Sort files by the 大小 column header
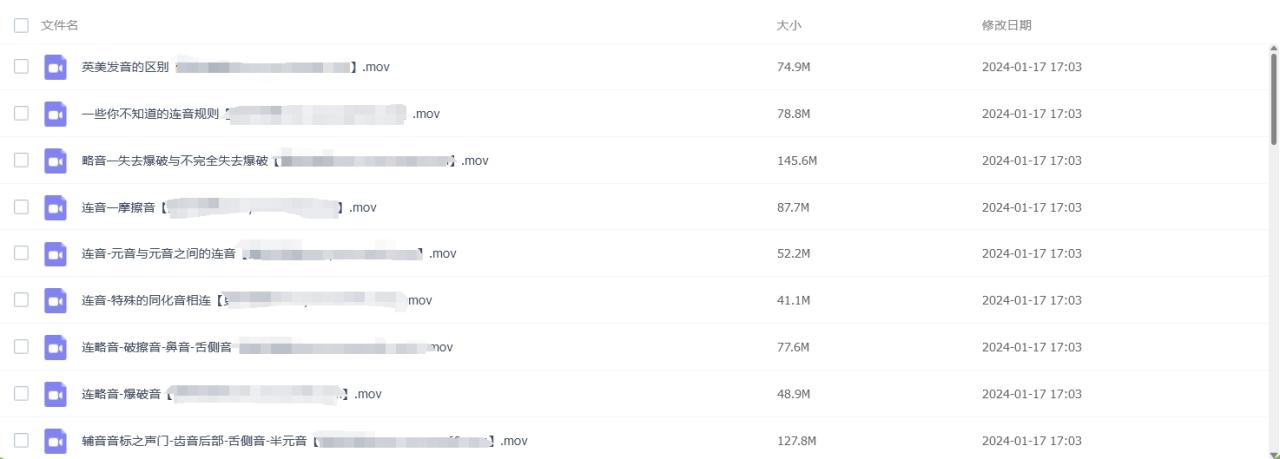The height and width of the screenshot is (459, 1280). point(789,25)
